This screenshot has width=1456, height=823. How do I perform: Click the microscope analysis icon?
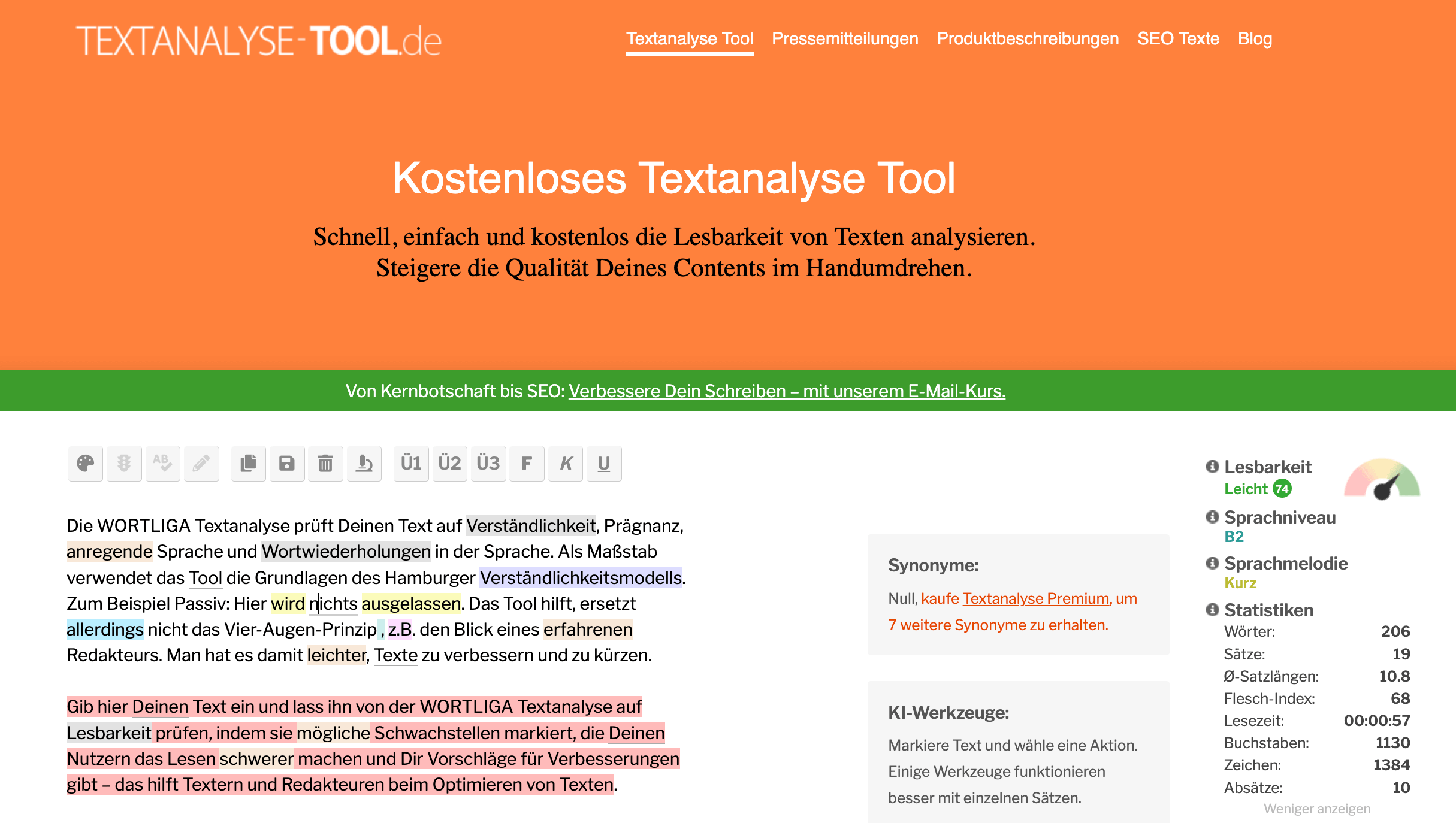(x=364, y=464)
